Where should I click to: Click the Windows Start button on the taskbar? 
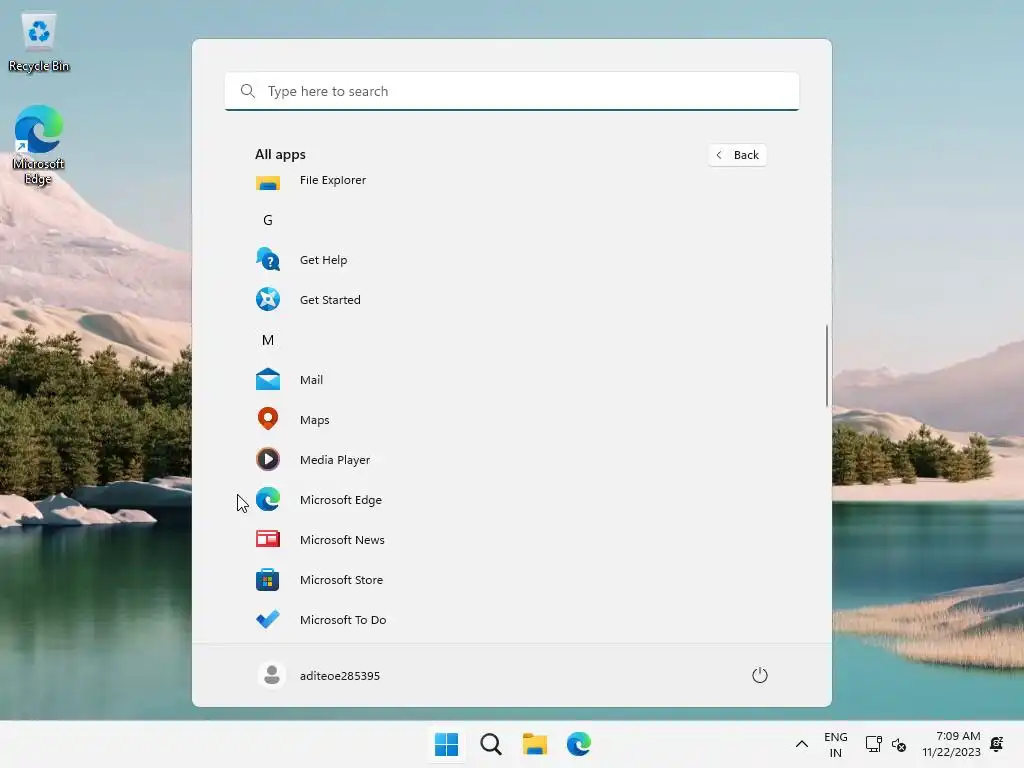[x=447, y=744]
